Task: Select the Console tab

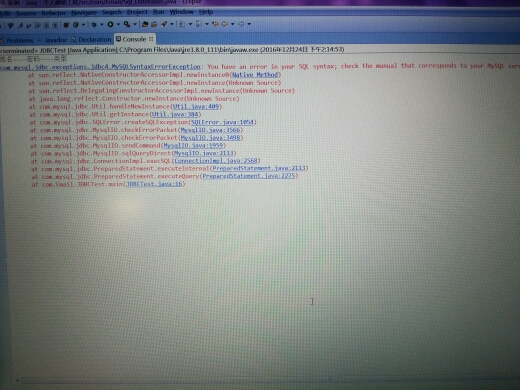Action: 134,39
